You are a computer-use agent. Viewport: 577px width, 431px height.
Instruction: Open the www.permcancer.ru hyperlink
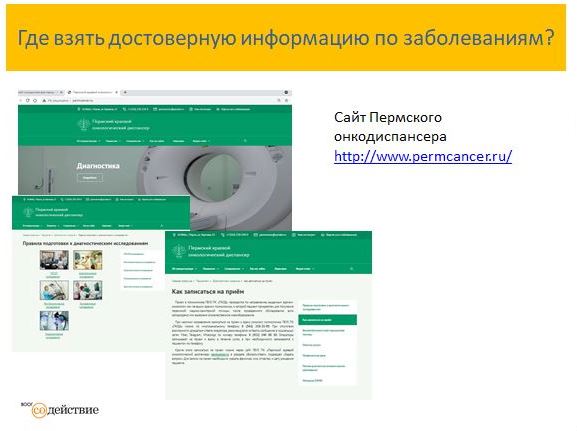point(423,156)
